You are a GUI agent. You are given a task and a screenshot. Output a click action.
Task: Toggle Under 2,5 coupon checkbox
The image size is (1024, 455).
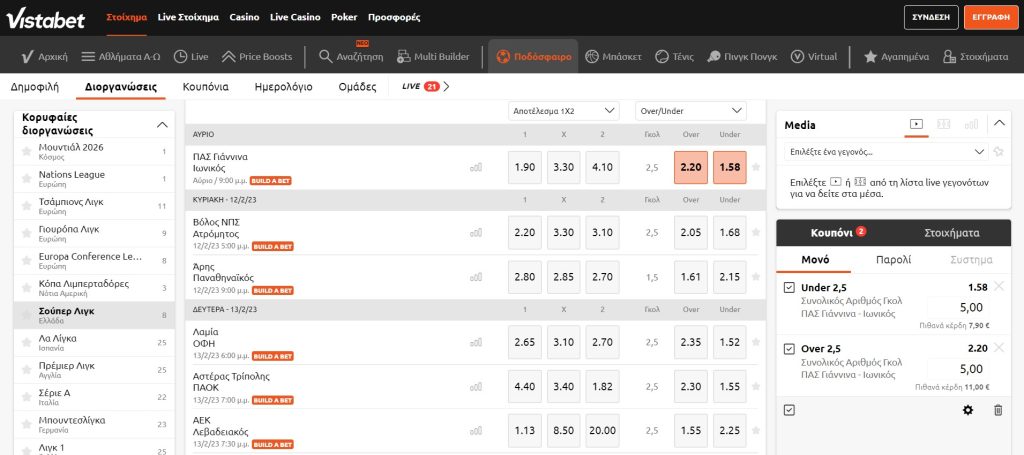pyautogui.click(x=789, y=287)
